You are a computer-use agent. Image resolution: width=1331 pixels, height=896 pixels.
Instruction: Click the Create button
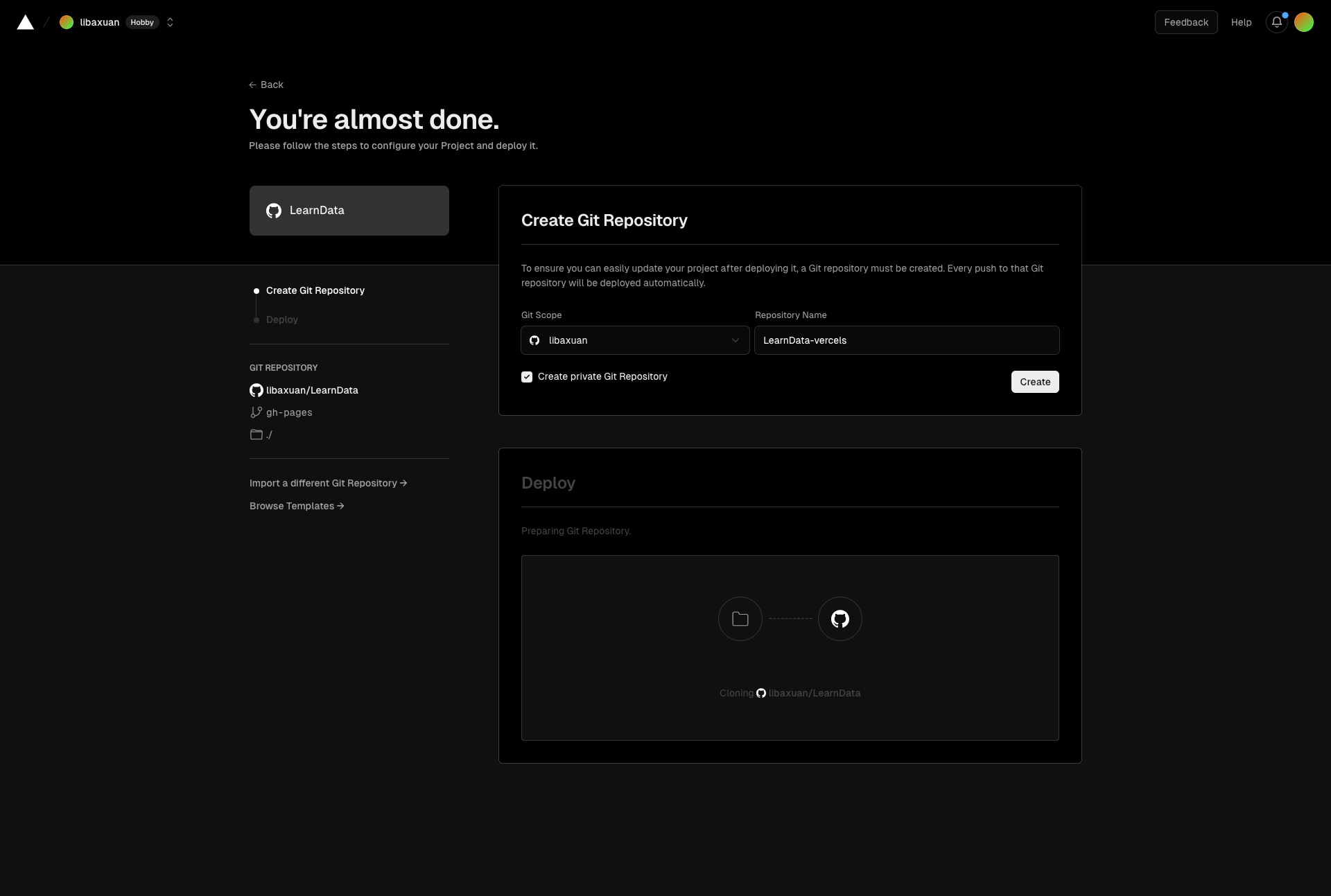coord(1035,382)
